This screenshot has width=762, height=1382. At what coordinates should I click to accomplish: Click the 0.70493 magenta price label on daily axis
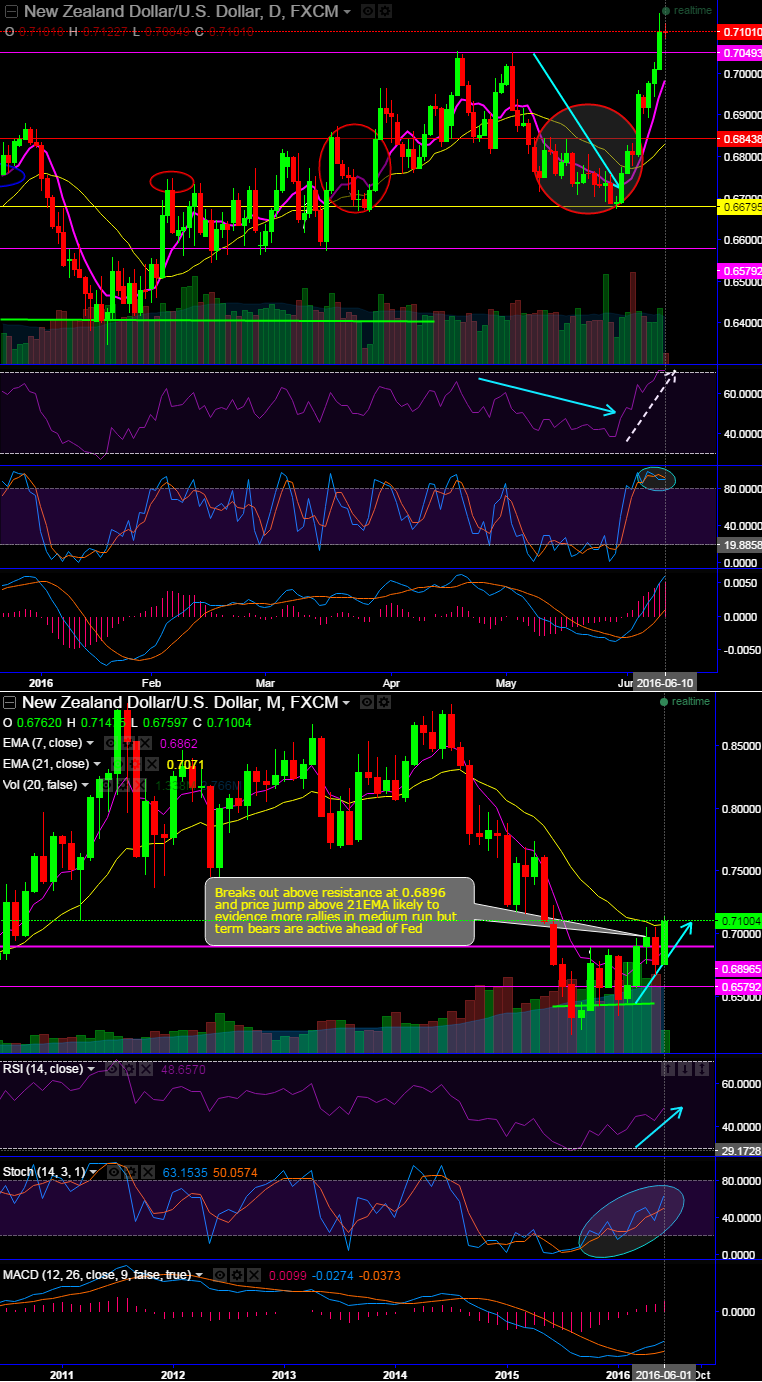tap(740, 53)
